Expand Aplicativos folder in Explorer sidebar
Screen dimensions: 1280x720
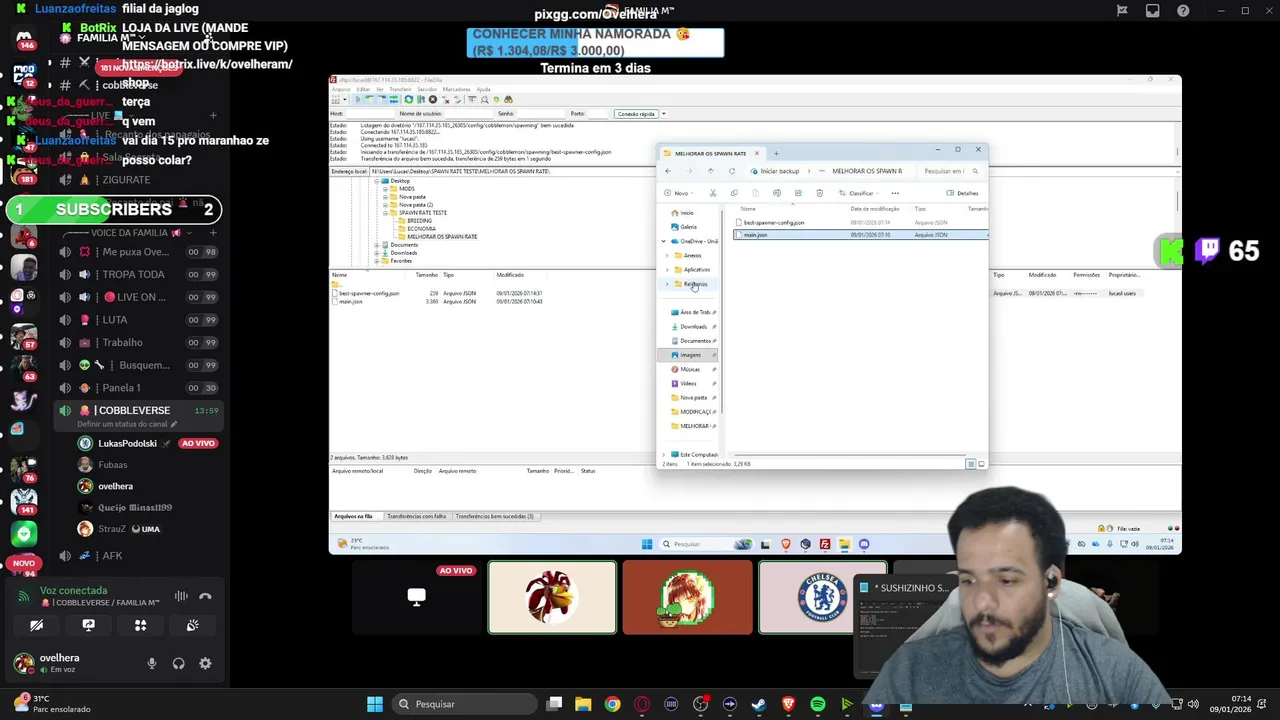point(667,270)
